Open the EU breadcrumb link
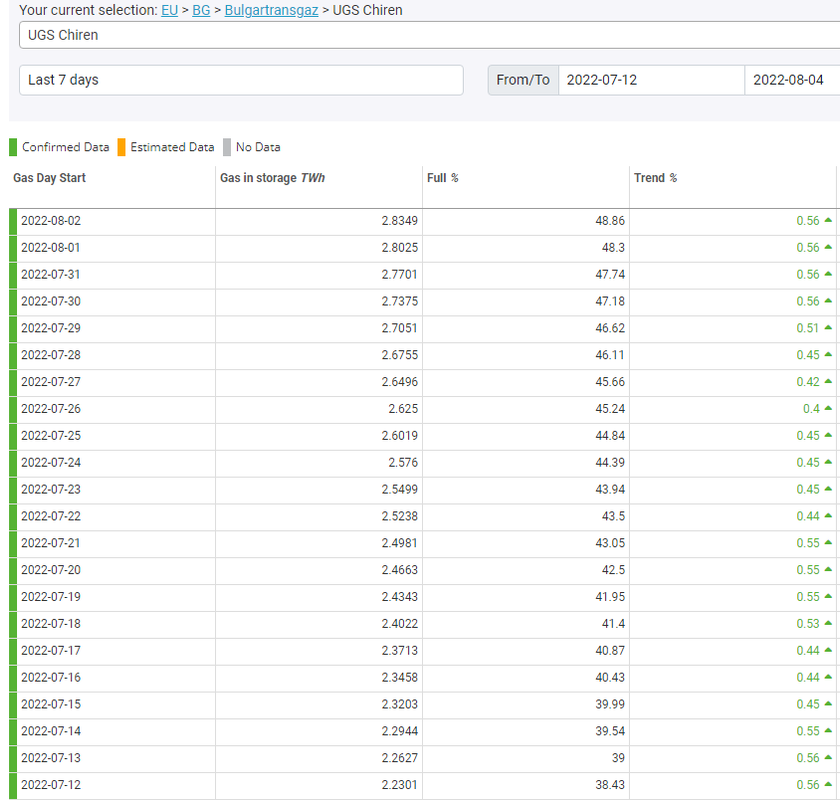Screen dimensions: 840x800 click(169, 10)
